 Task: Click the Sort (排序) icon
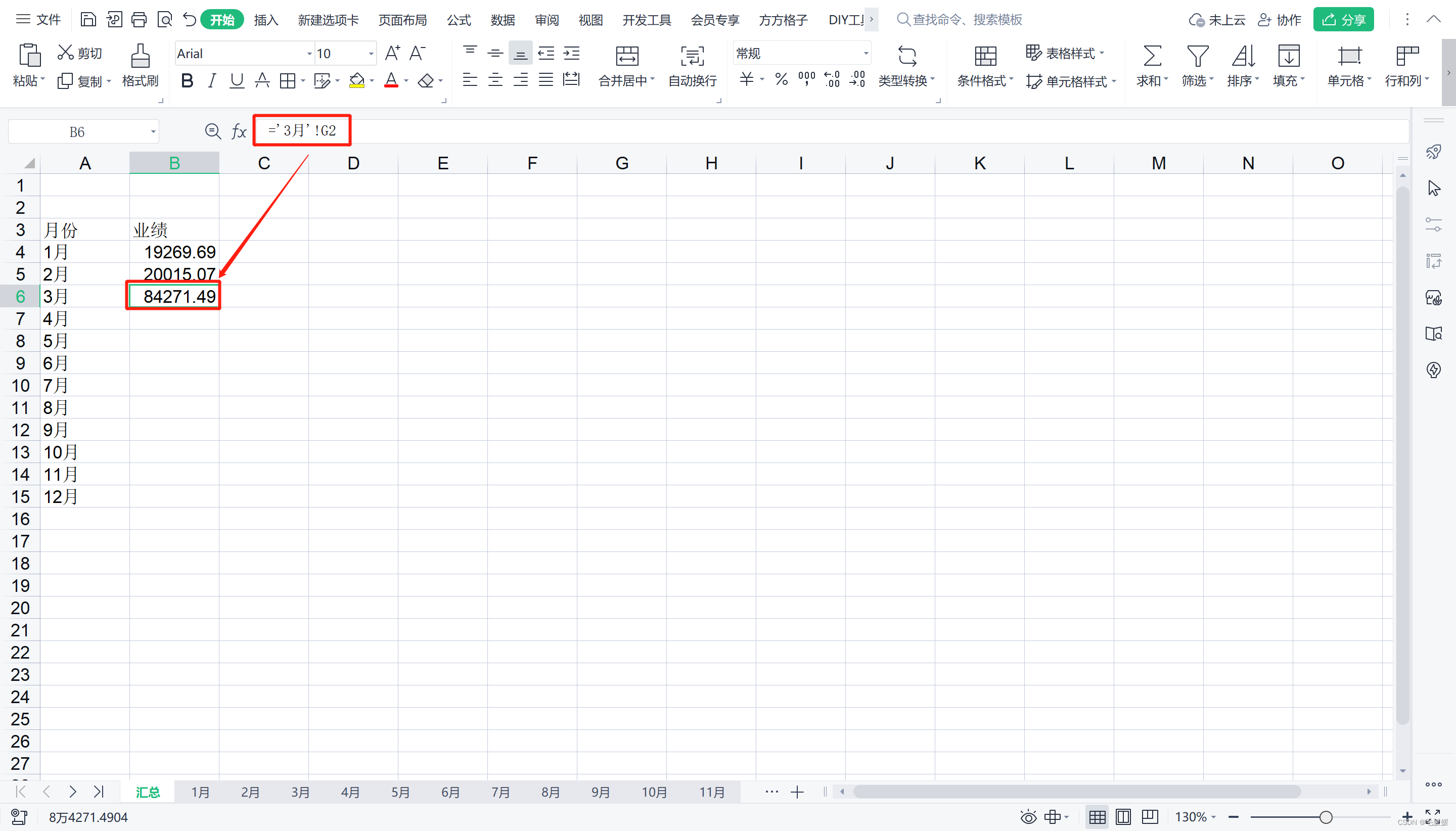[x=1243, y=56]
